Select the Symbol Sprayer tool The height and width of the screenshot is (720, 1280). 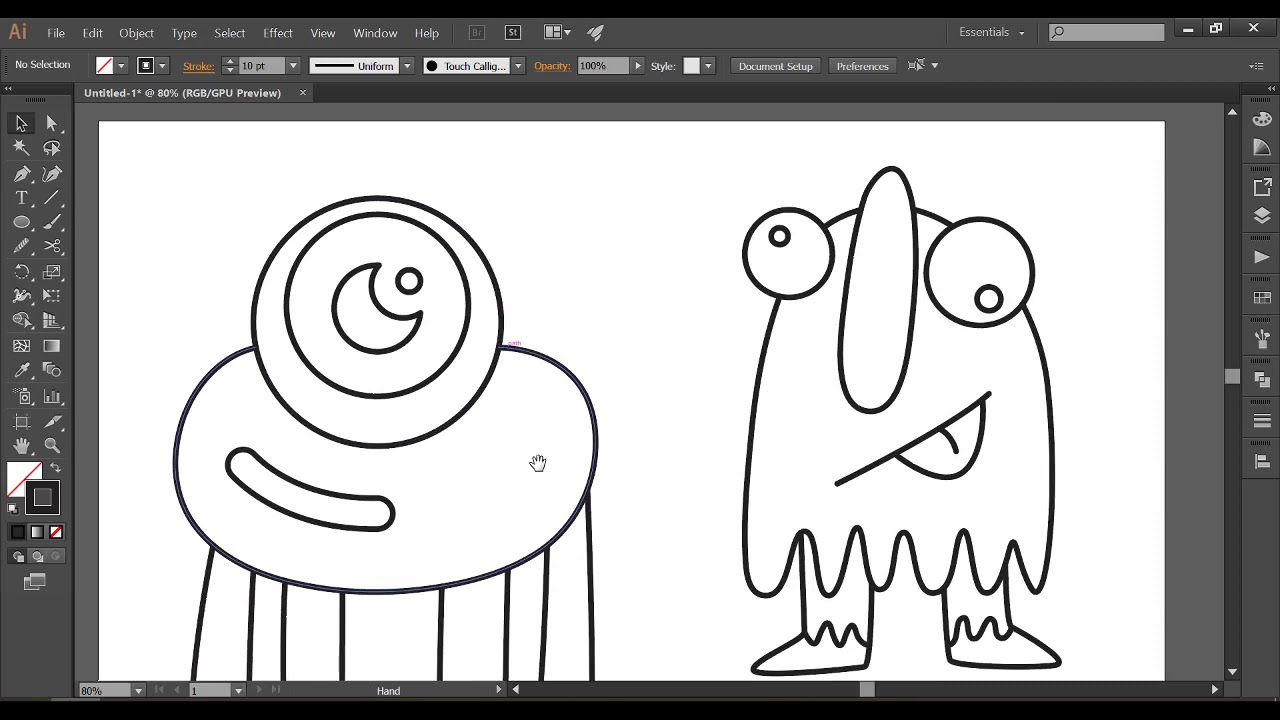click(x=21, y=397)
